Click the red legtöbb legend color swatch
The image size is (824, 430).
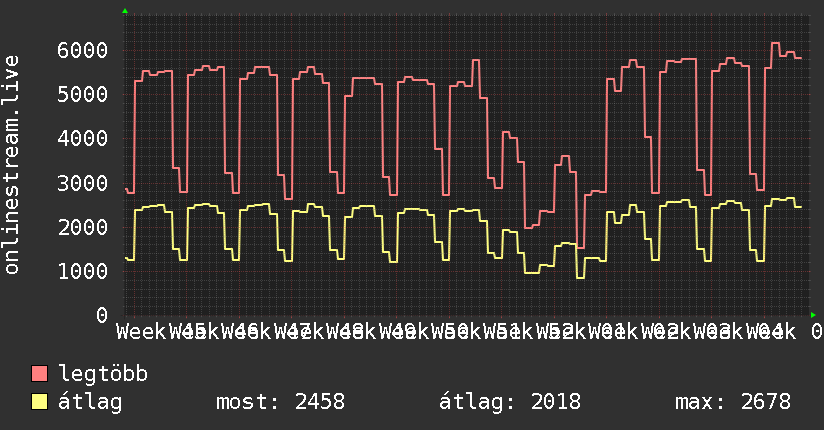click(40, 373)
